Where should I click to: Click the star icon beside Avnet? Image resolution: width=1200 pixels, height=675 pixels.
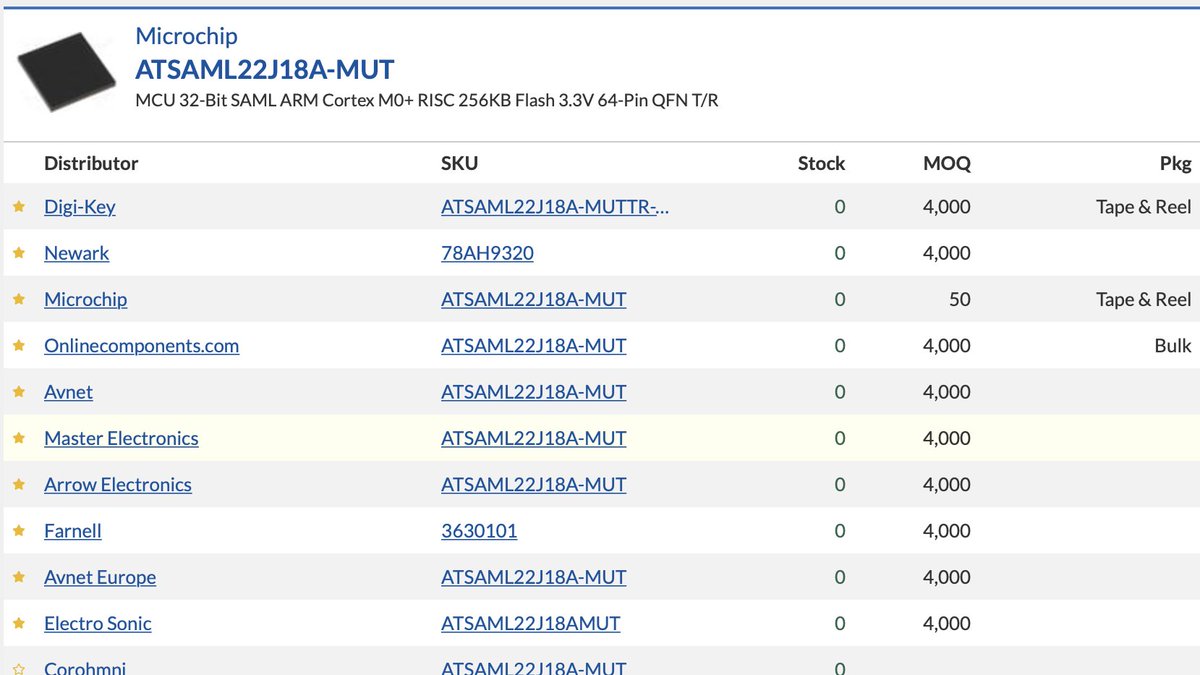[18, 392]
